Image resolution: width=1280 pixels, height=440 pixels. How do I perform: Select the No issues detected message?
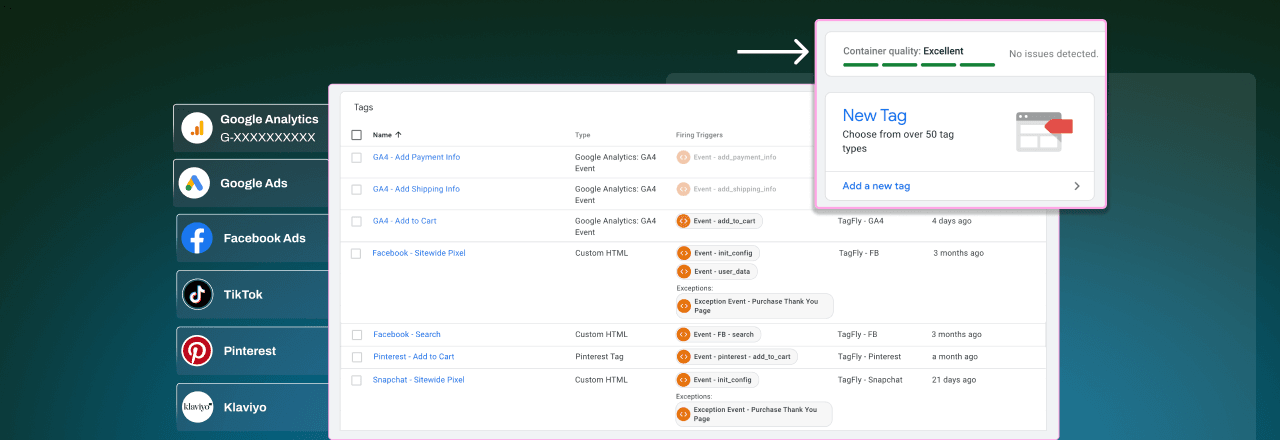pyautogui.click(x=1054, y=53)
